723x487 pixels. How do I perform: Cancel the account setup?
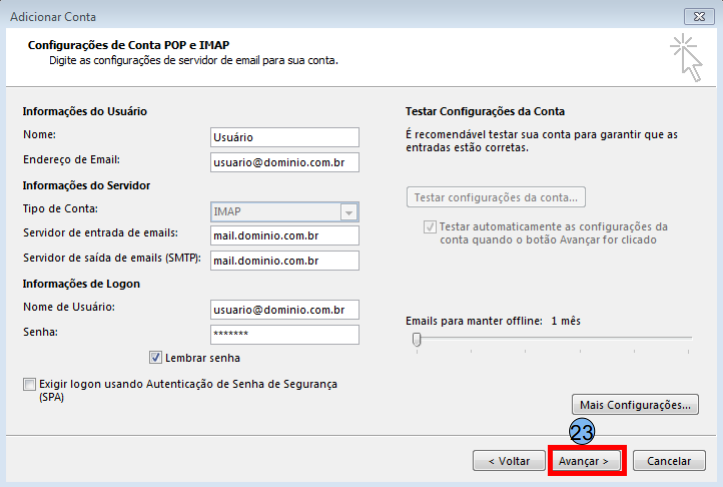tap(669, 461)
